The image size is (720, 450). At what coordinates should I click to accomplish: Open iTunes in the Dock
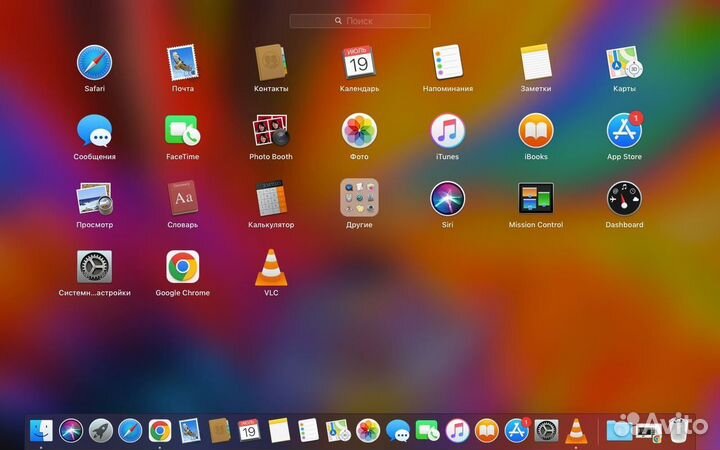pos(457,432)
